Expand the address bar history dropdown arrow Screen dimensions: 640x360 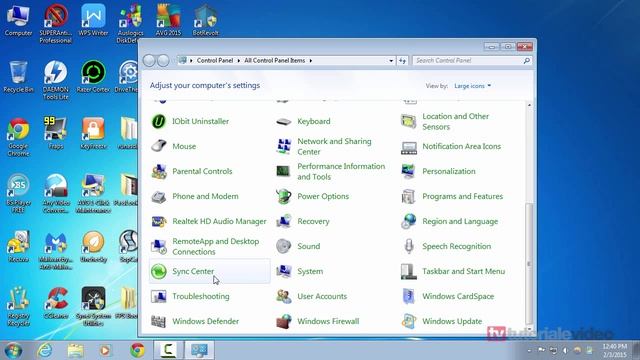pos(391,61)
